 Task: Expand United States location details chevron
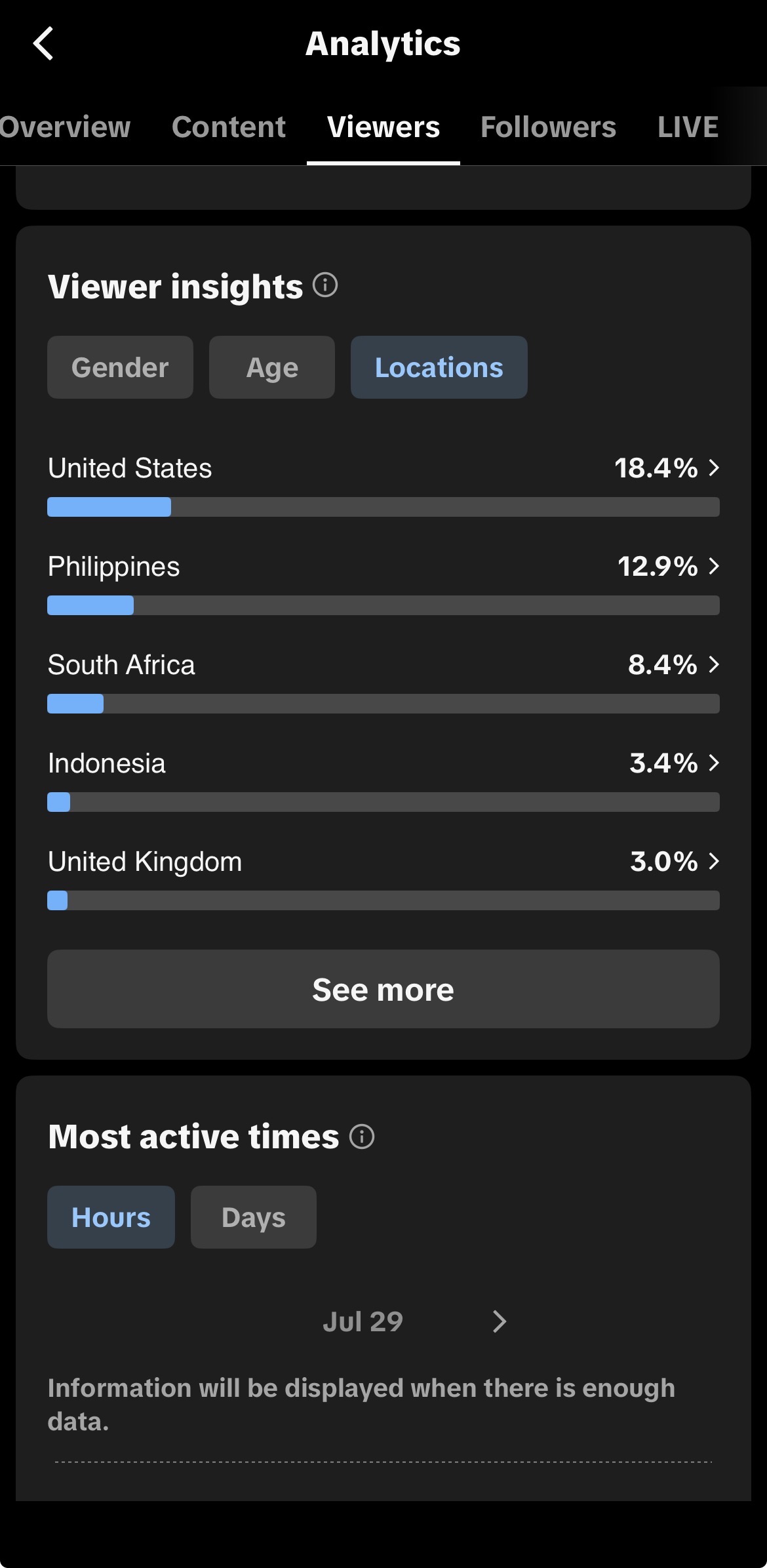(715, 468)
